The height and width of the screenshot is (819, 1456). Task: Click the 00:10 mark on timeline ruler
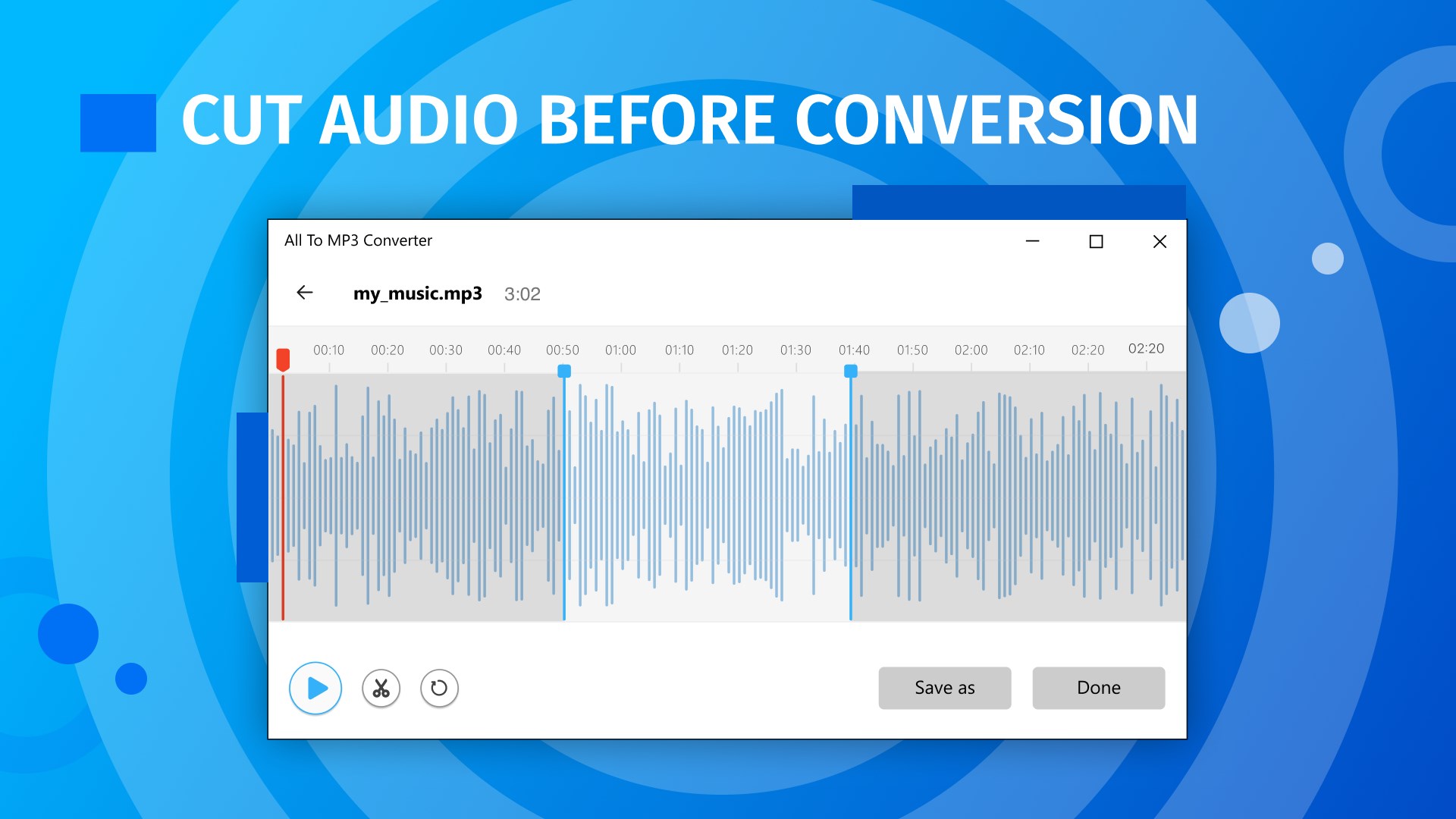328,350
